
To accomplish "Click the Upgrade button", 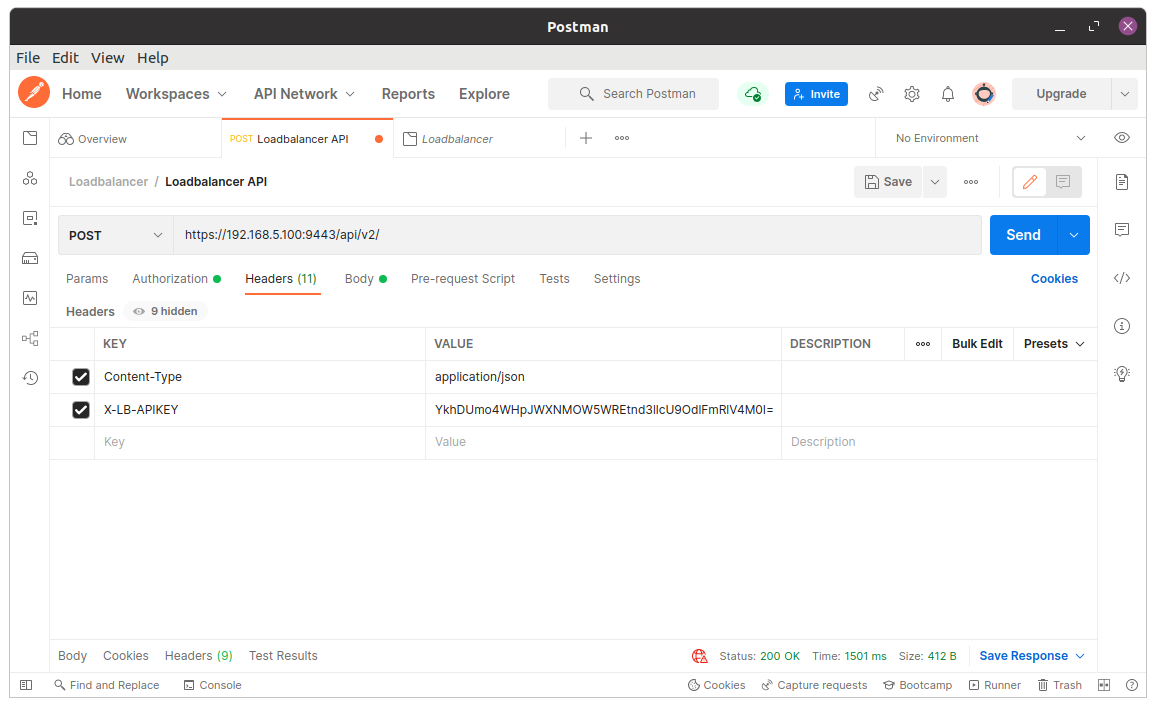I will pos(1061,94).
